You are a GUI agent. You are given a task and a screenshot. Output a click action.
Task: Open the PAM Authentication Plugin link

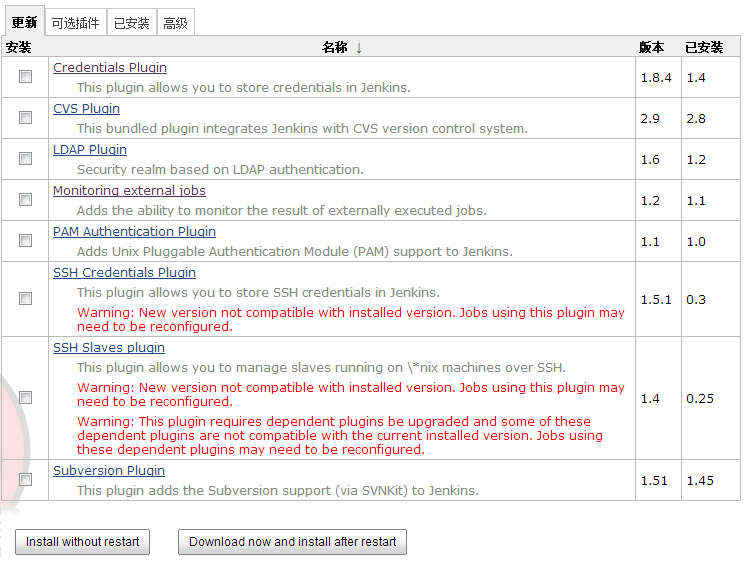pos(134,232)
